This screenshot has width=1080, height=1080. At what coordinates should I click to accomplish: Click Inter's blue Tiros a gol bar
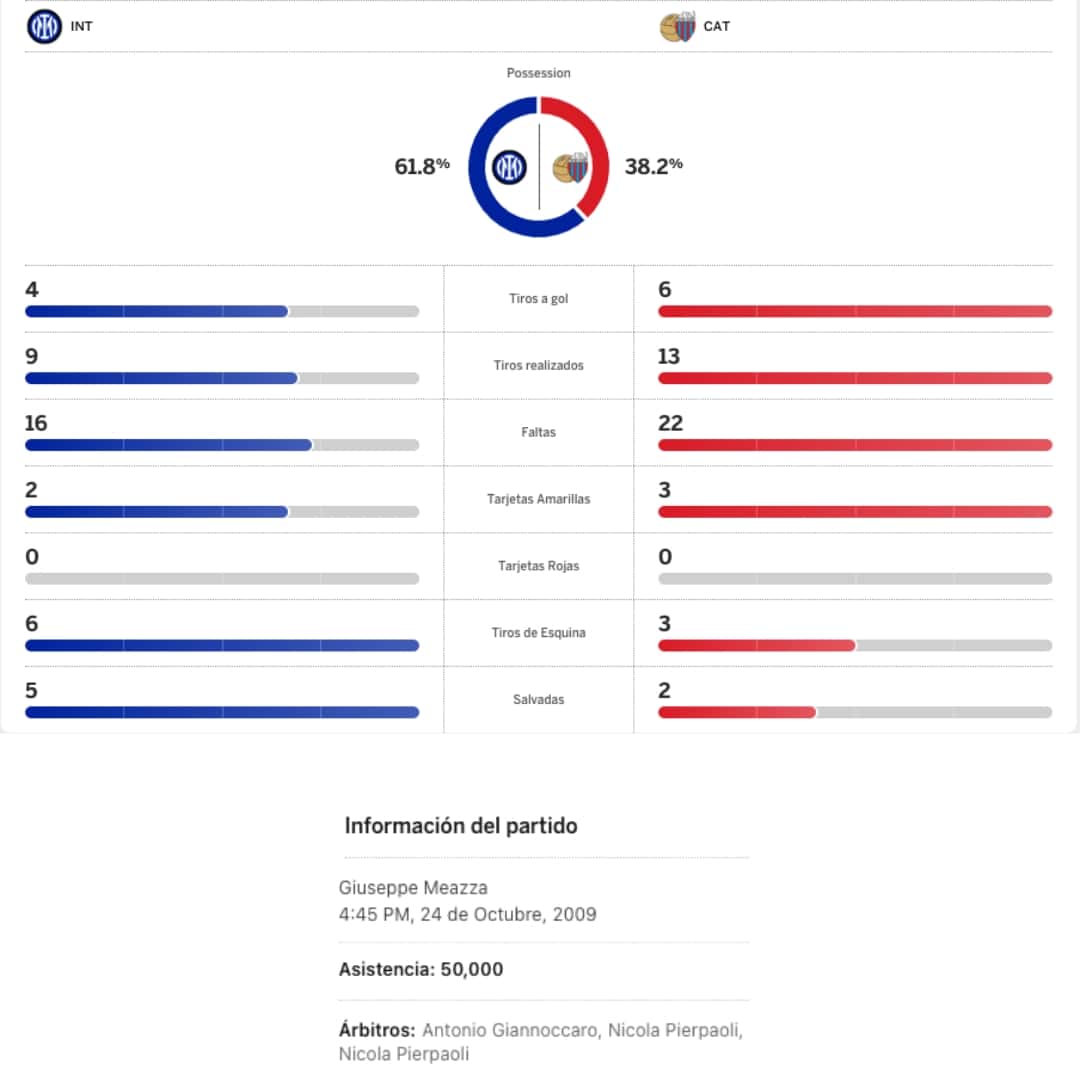[156, 312]
